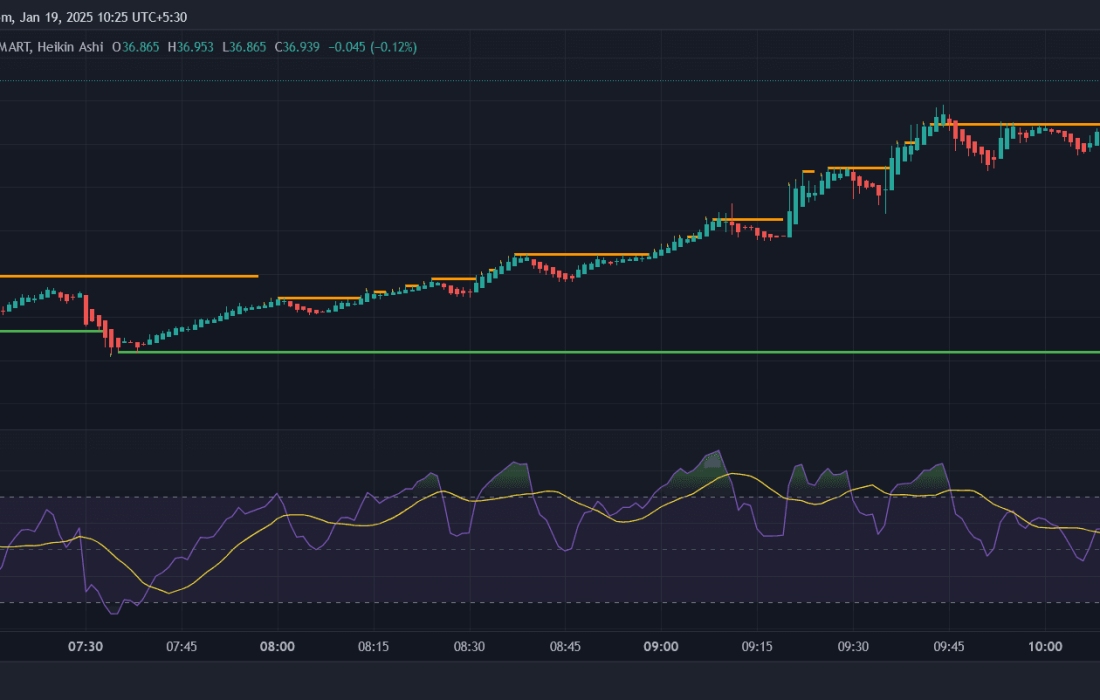Image resolution: width=1100 pixels, height=700 pixels.
Task: Click the 10:00 time axis label
Action: pyautogui.click(x=1045, y=647)
